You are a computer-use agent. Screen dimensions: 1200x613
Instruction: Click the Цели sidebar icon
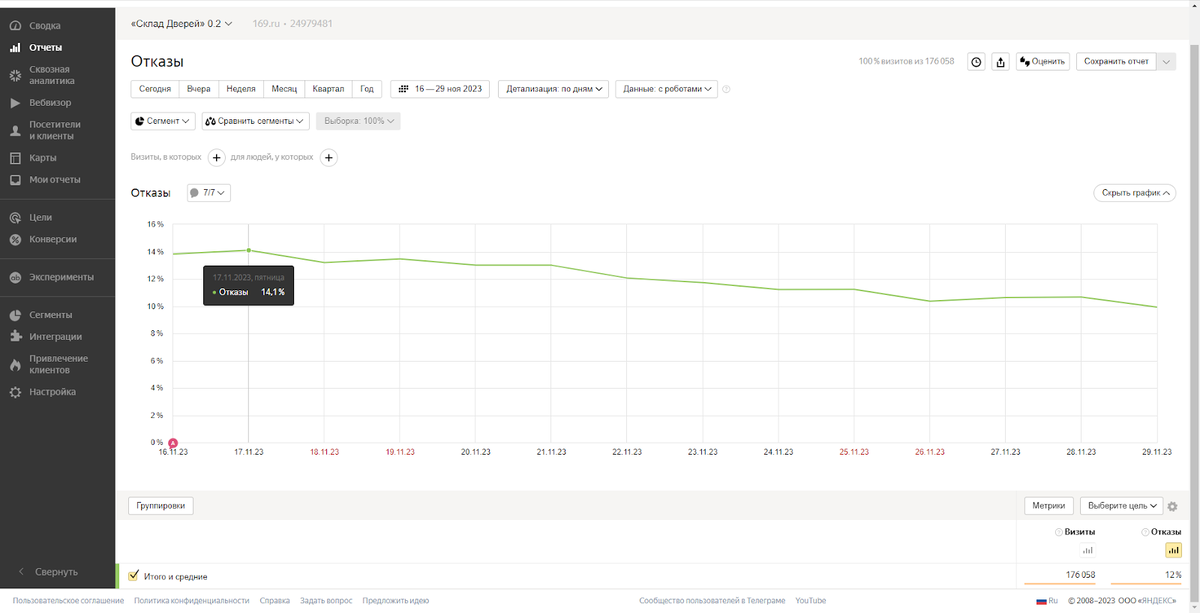point(15,217)
